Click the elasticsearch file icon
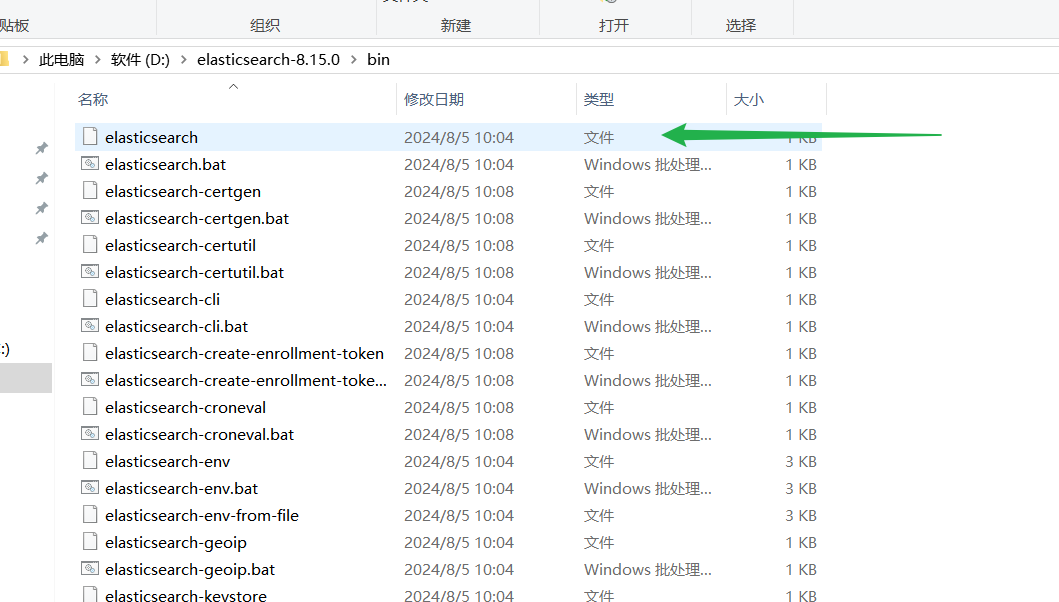This screenshot has height=602, width=1059. pyautogui.click(x=90, y=136)
